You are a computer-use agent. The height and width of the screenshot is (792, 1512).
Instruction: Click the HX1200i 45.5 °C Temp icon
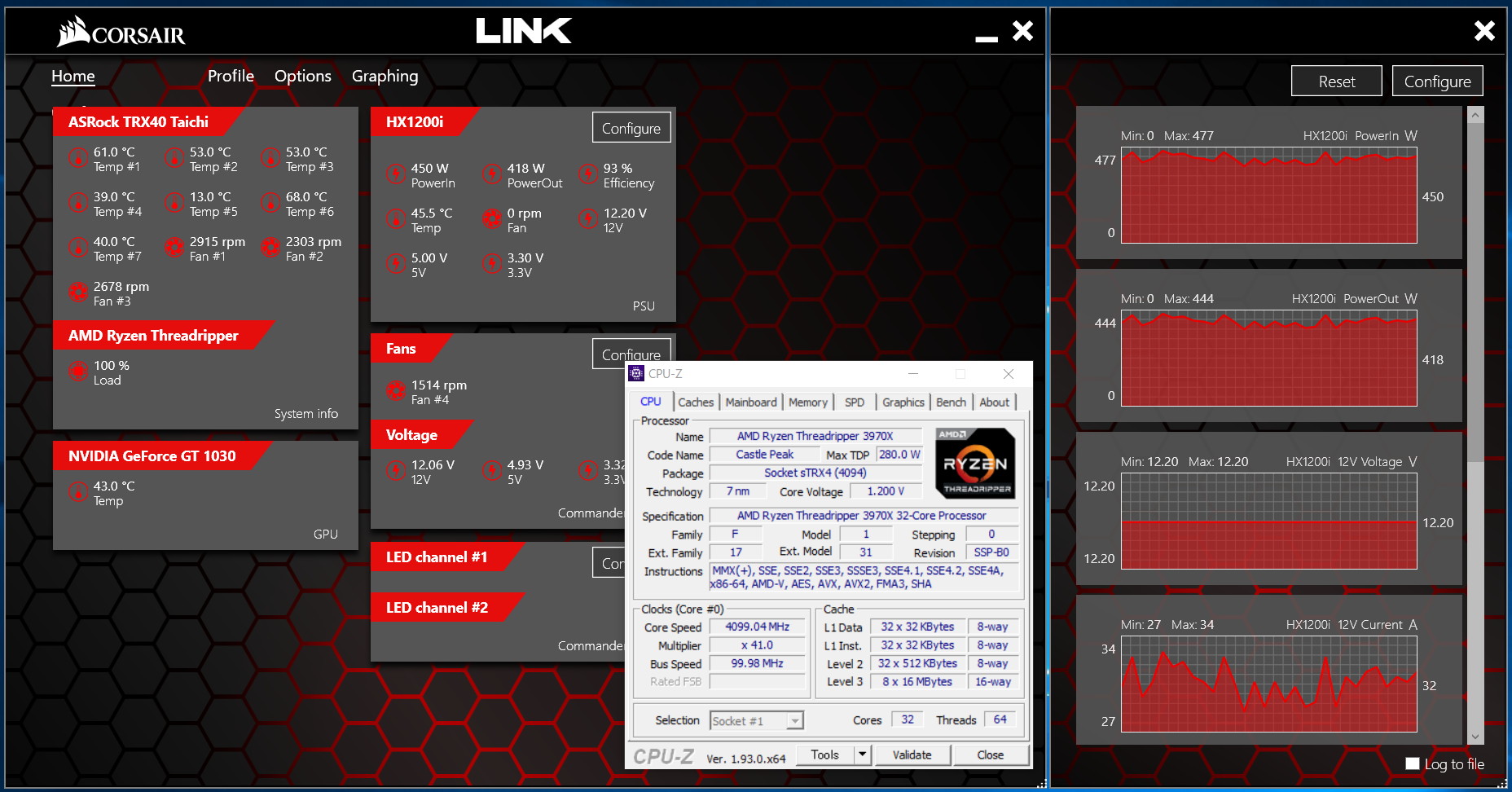(x=396, y=219)
